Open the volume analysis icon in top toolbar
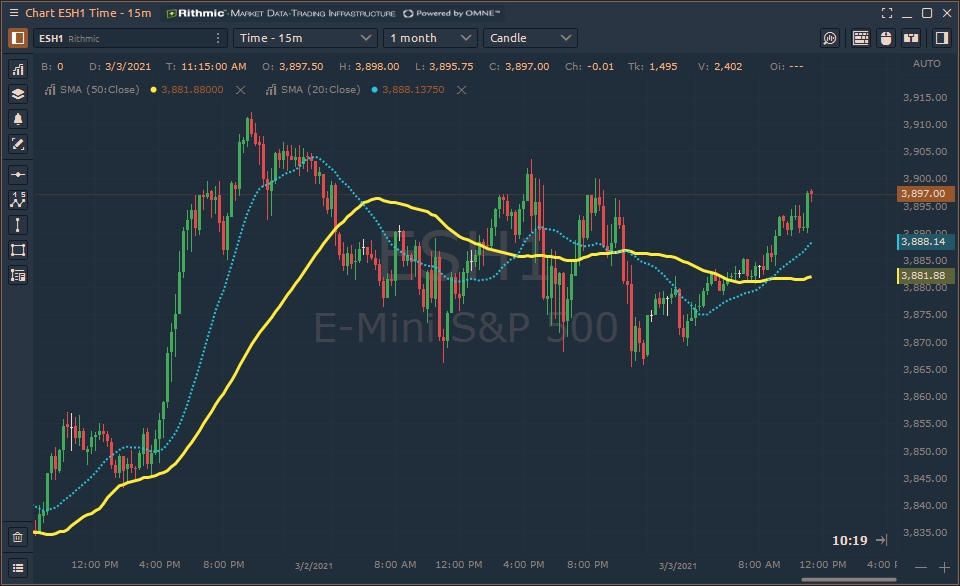960x586 pixels. point(830,38)
